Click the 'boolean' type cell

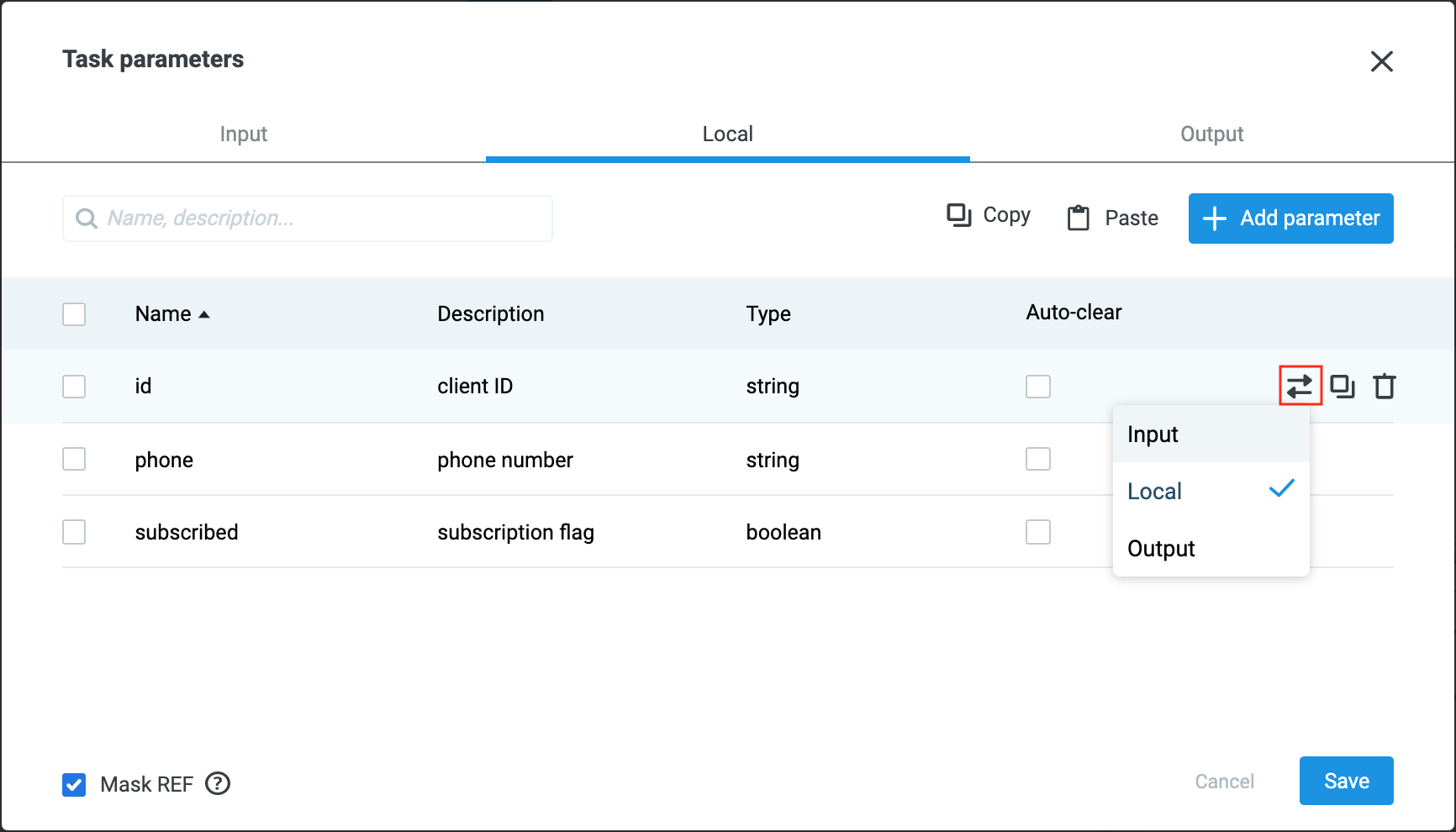[783, 532]
